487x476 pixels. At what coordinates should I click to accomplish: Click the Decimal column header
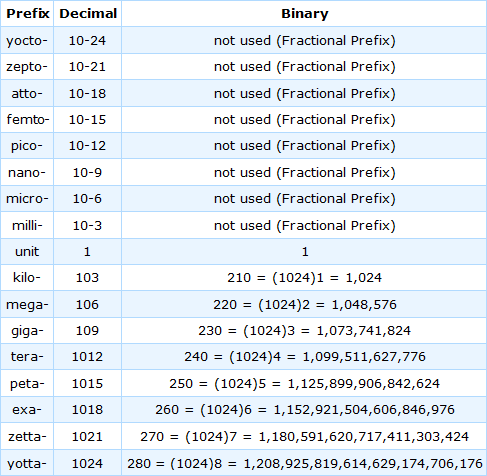(x=88, y=14)
